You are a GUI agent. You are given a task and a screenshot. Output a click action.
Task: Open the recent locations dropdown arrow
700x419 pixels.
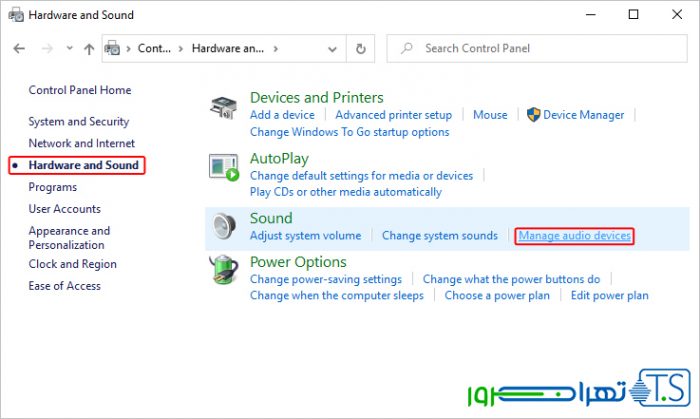tap(69, 48)
